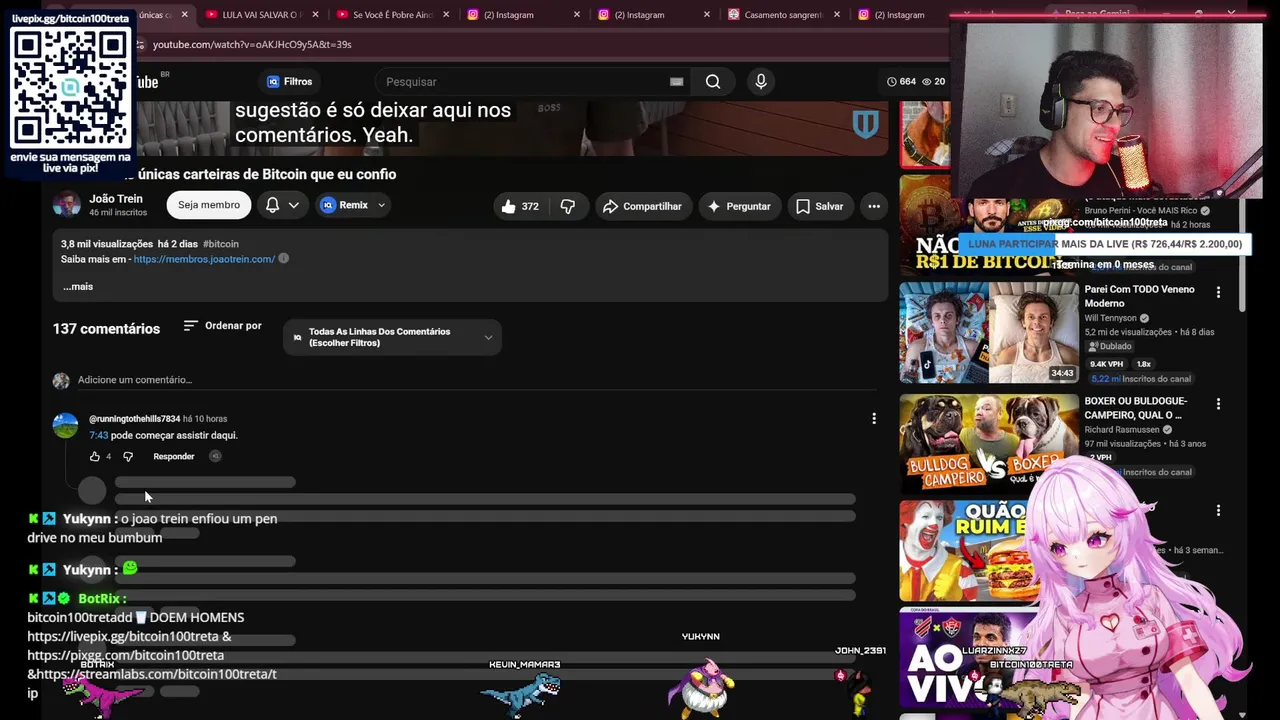Open the 'BOXER OU BULDOGUE-CAMPEIRO' video title
1280x720 pixels.
(x=1136, y=408)
